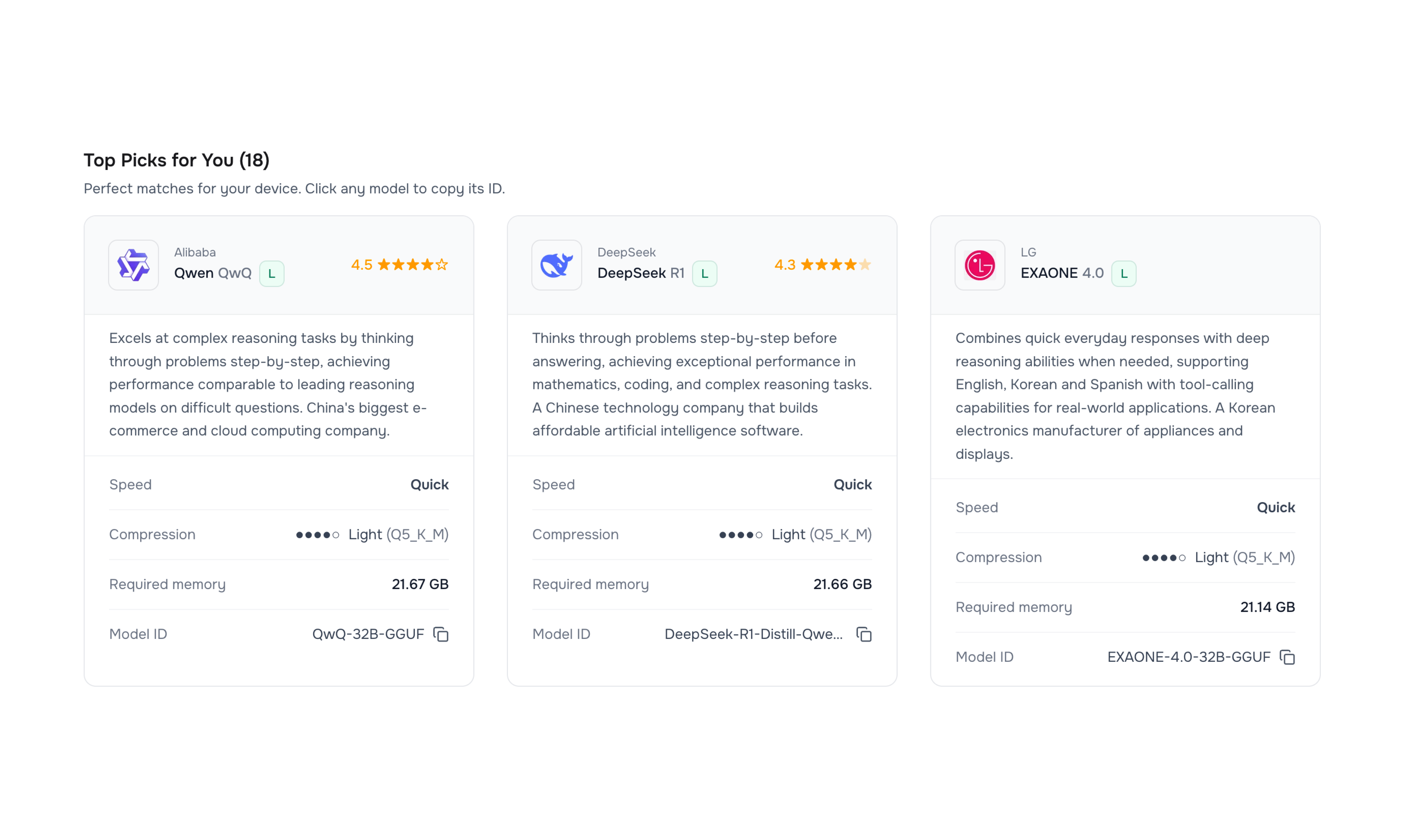Copy the QwQ-32B-GGUF model ID icon
1404x840 pixels.
[441, 634]
